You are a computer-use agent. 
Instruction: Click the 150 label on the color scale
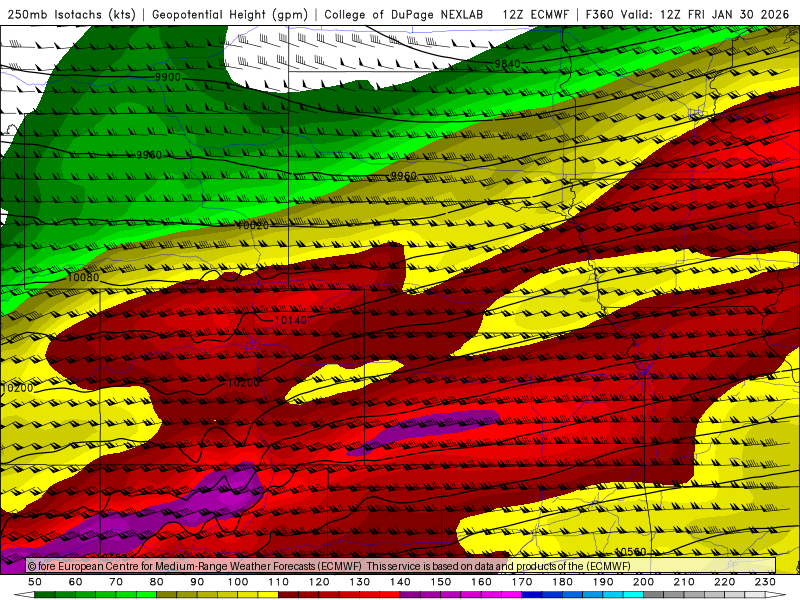(x=441, y=582)
